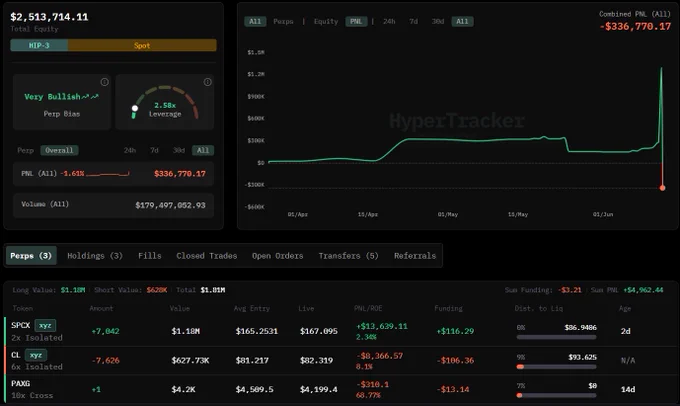The height and width of the screenshot is (406, 680).
Task: Set stats panel range to 7d
Action: (154, 151)
